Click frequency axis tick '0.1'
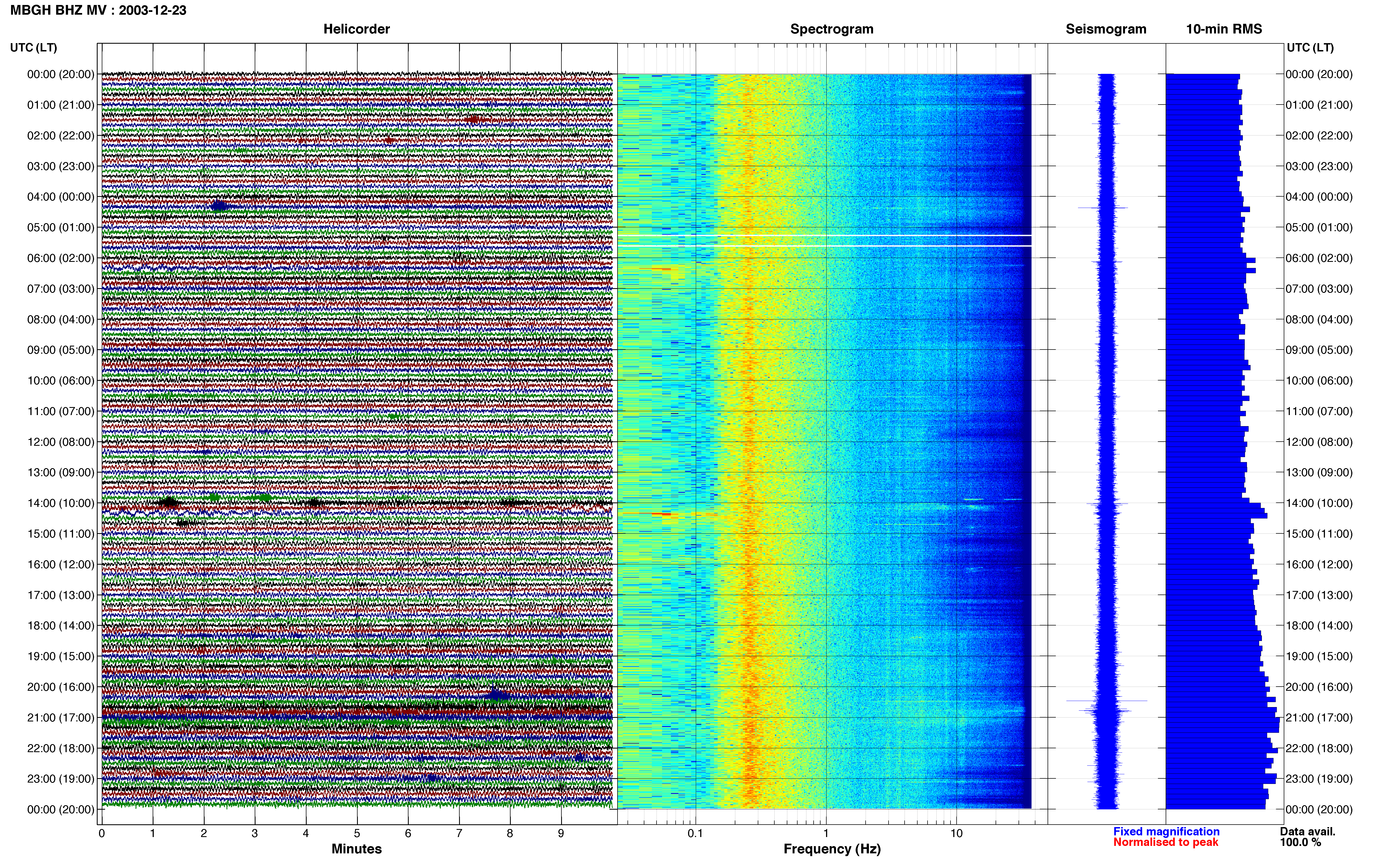 (x=695, y=833)
